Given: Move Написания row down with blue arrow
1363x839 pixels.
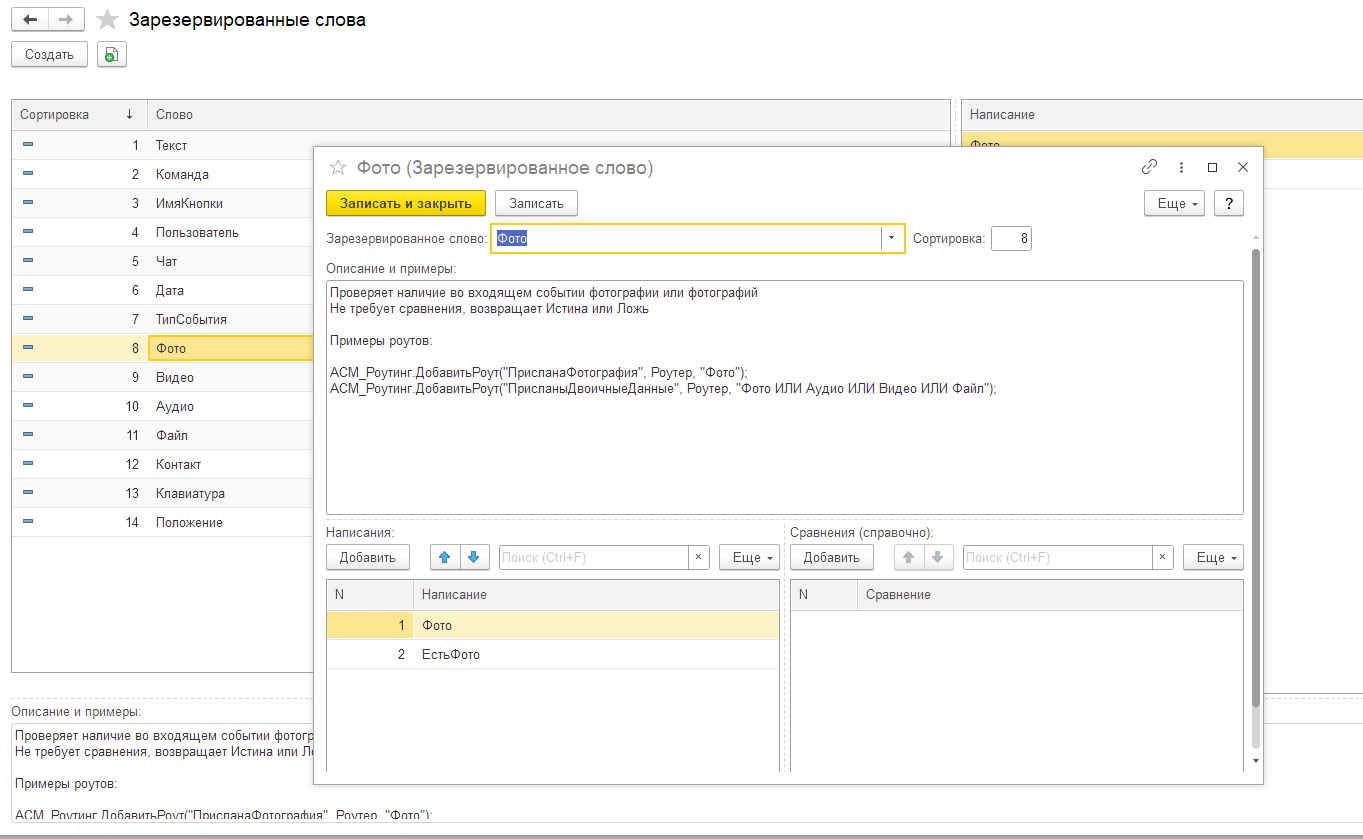Looking at the screenshot, I should [474, 557].
